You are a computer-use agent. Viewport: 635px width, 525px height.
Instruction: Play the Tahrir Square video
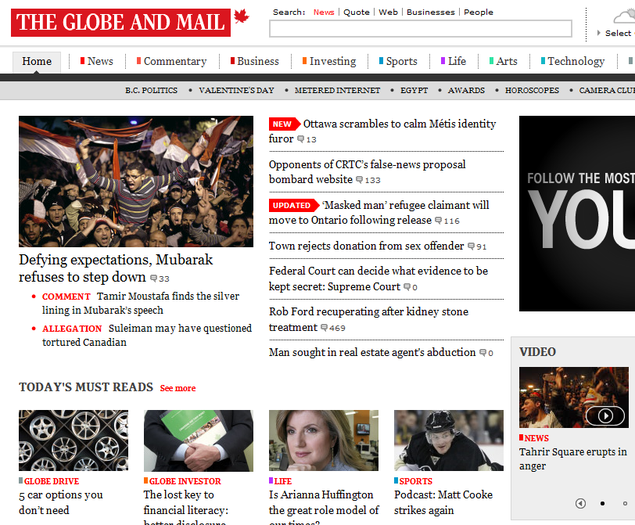[x=605, y=416]
